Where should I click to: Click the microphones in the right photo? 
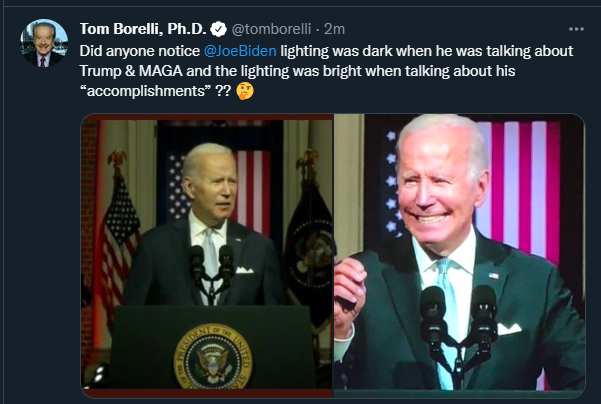458,326
